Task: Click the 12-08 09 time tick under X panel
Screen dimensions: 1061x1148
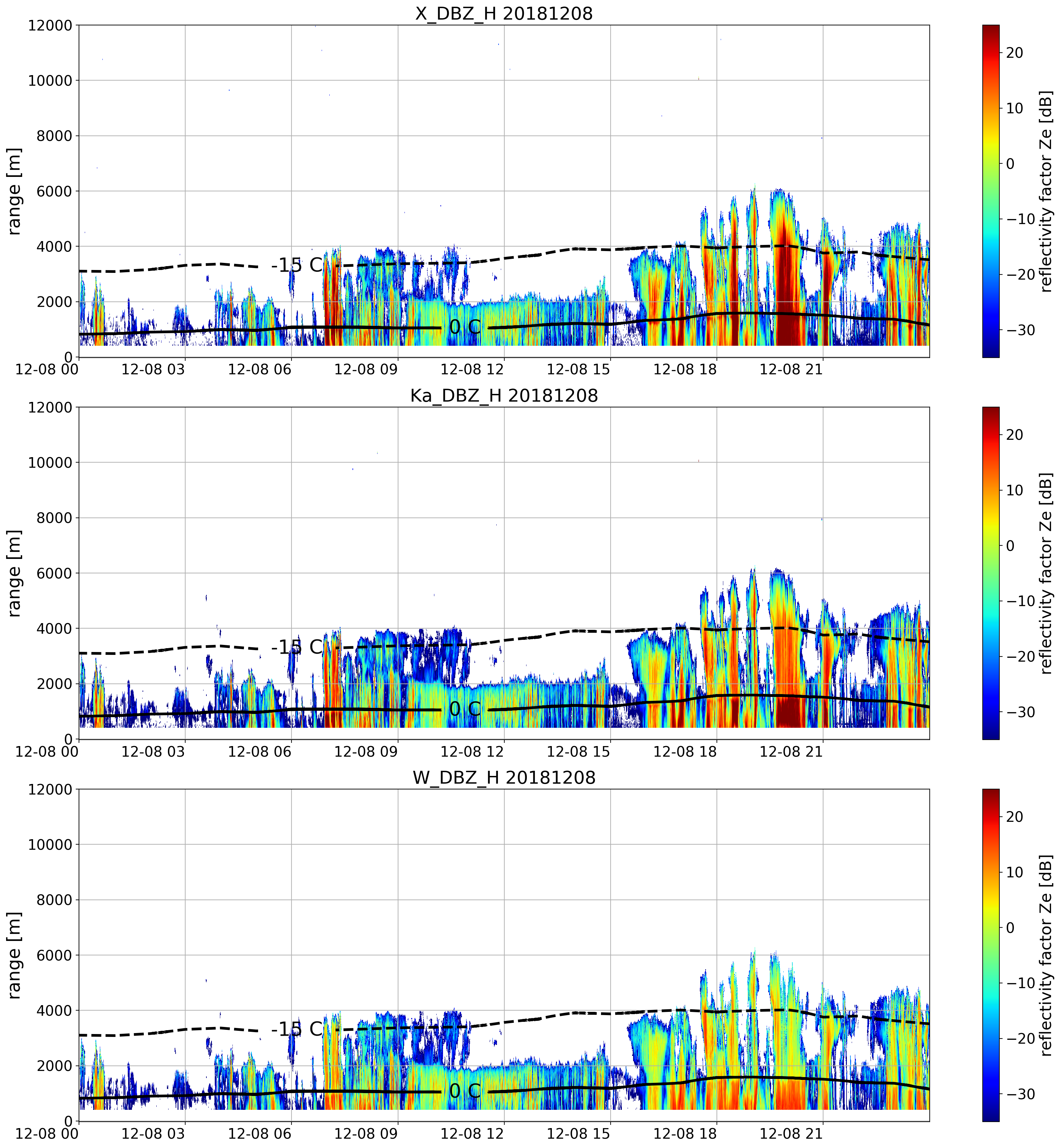Action: click(x=366, y=370)
